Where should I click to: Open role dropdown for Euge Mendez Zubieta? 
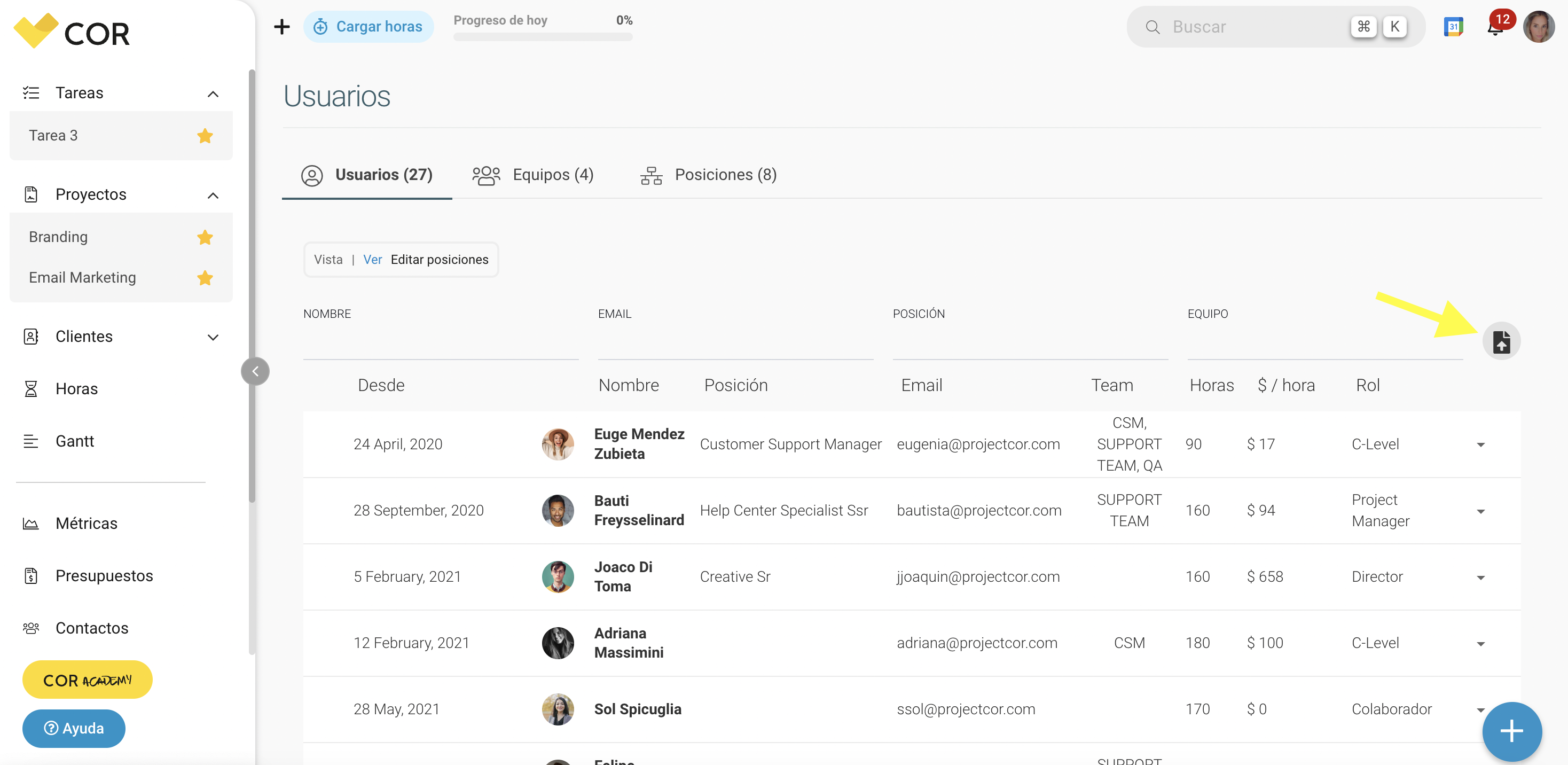tap(1480, 444)
